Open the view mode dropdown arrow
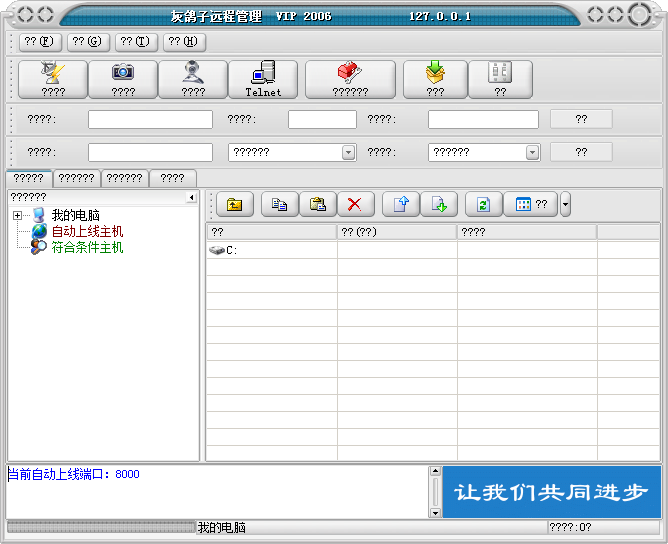Viewport: 668px width, 544px height. click(566, 204)
